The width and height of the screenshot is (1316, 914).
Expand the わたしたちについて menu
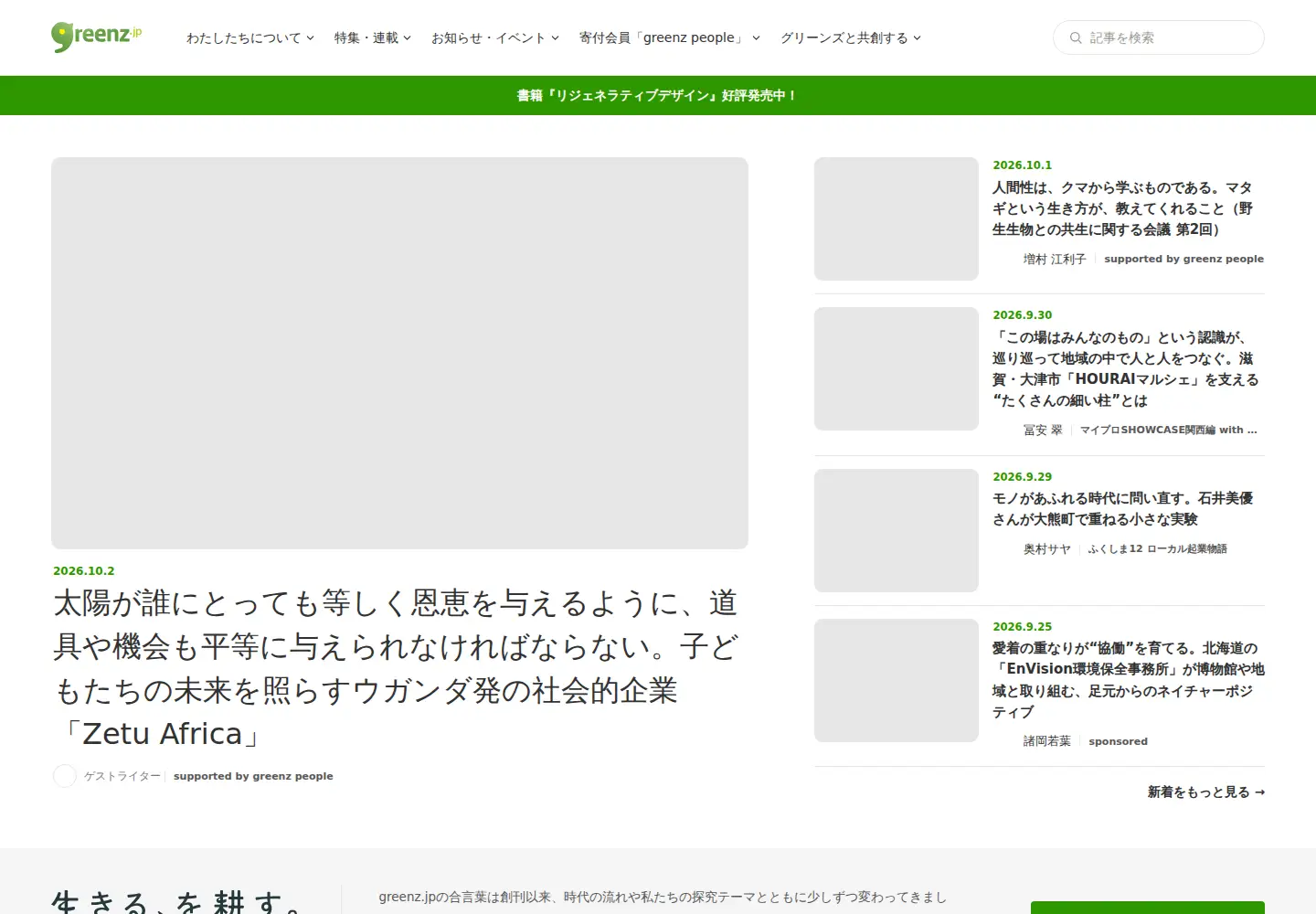coord(249,37)
